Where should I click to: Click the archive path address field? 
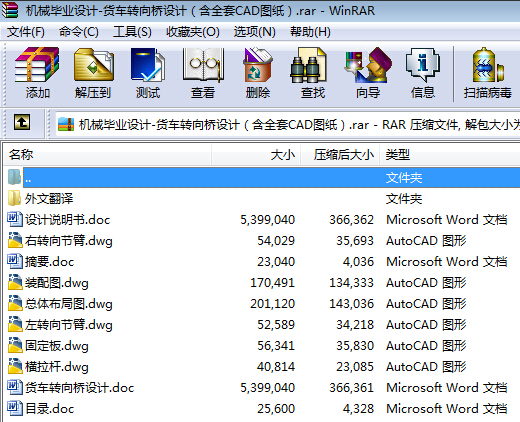(288, 125)
